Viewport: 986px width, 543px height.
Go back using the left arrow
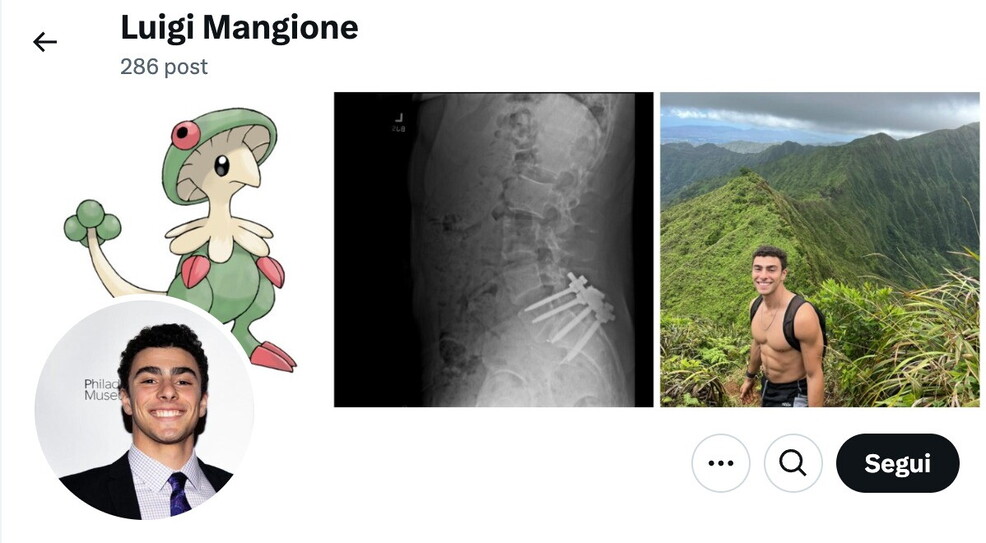(x=45, y=42)
